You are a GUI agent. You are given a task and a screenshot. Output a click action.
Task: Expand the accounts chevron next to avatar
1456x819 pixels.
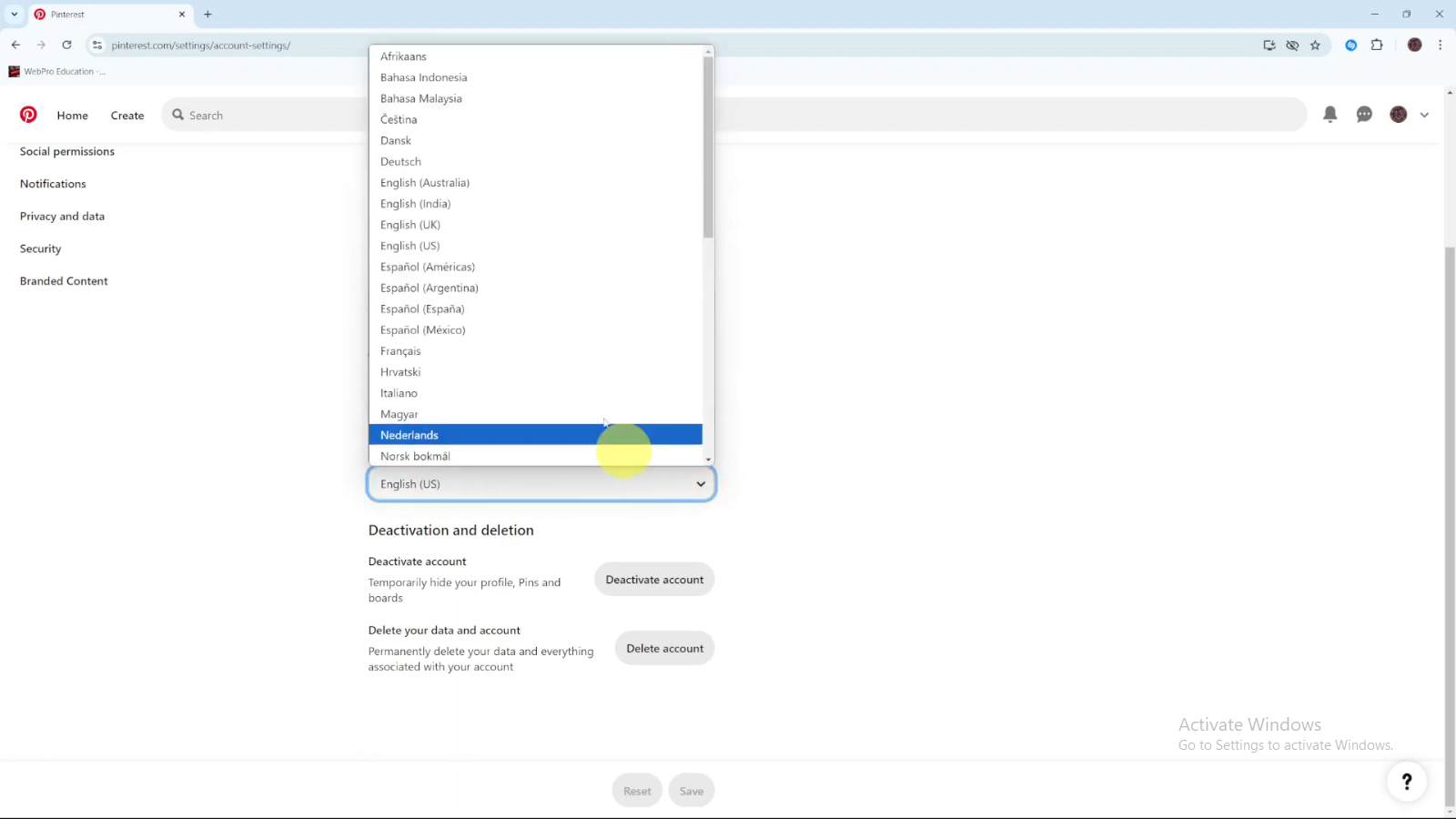tap(1424, 115)
